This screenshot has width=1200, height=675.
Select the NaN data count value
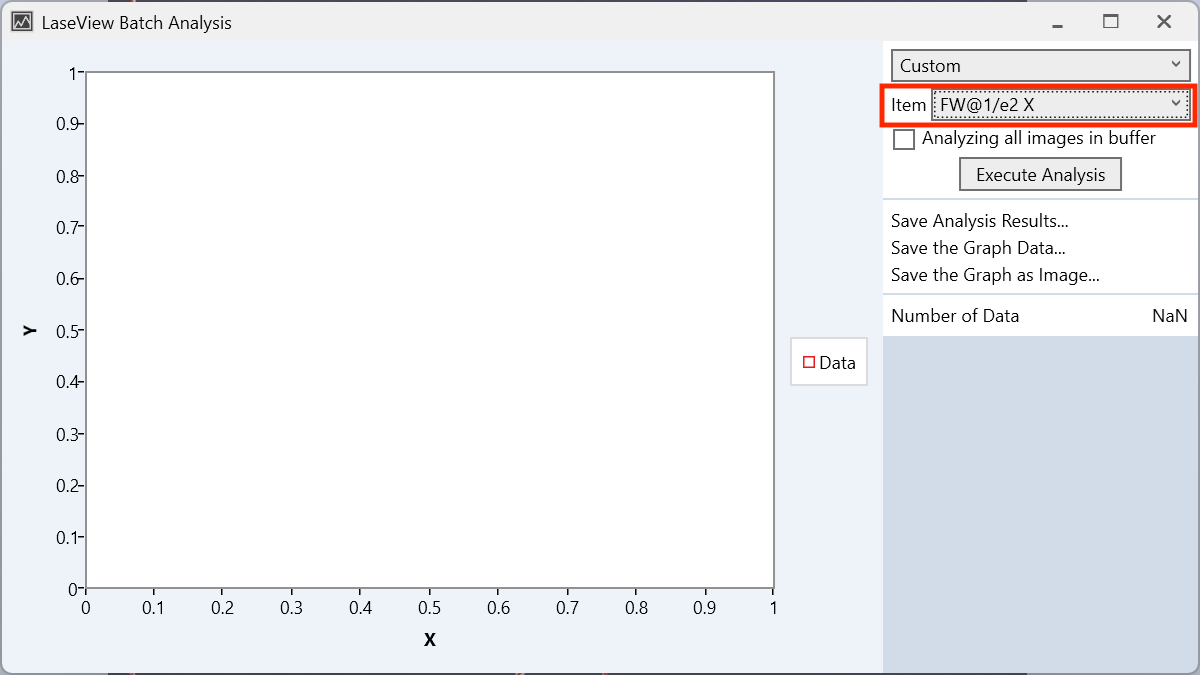point(1169,316)
